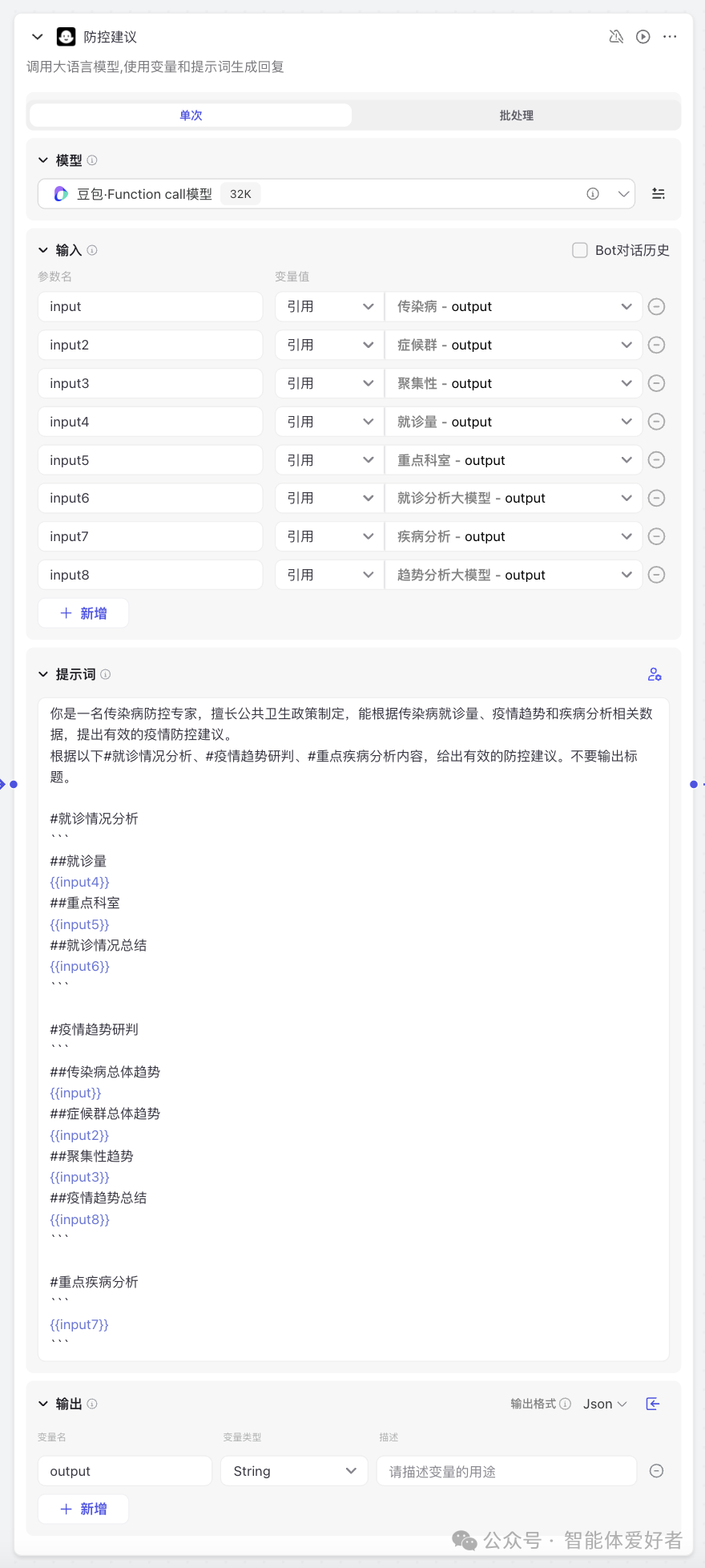705x1568 pixels.
Task: Switch to the 批处理 tab
Action: (x=516, y=115)
